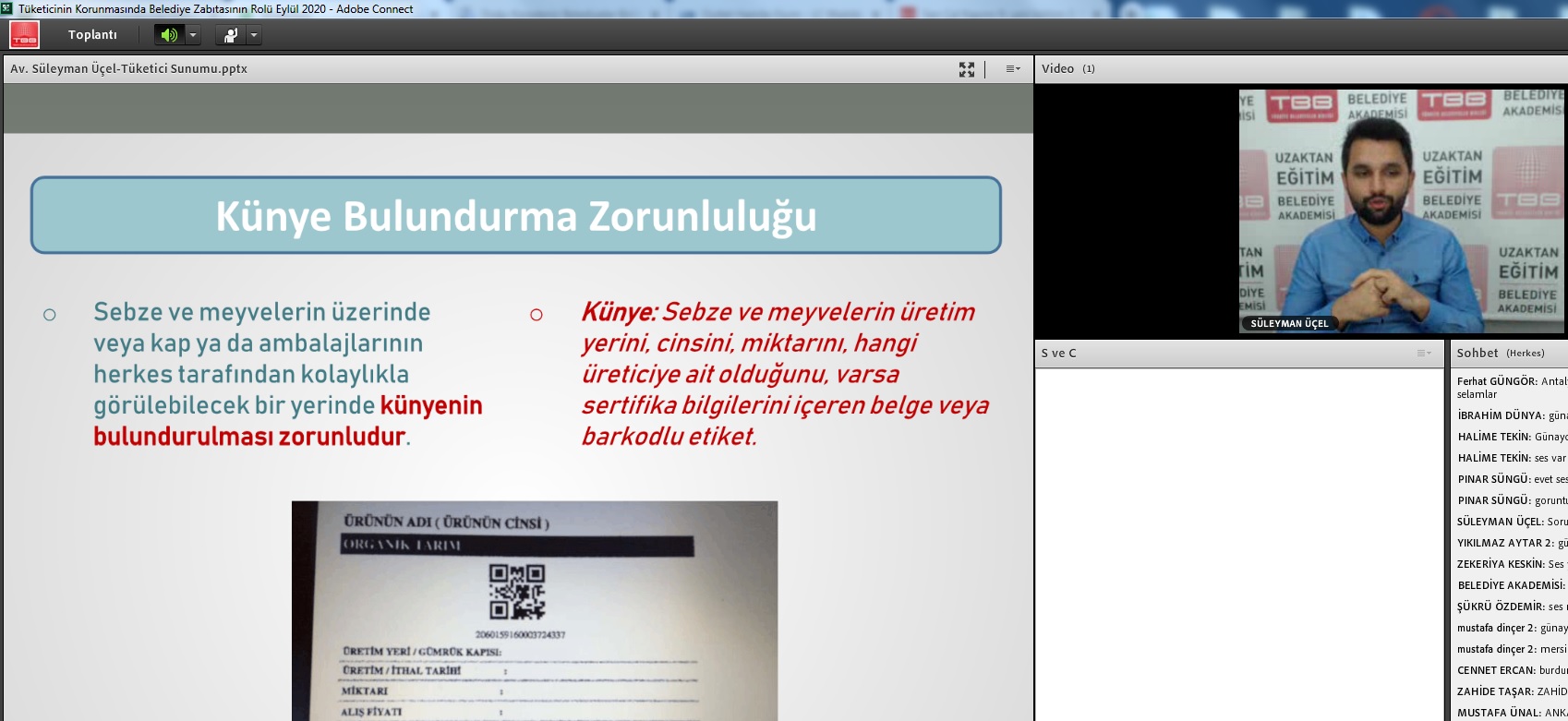This screenshot has height=721, width=1568.
Task: Open the share pod options menu
Action: coord(1013,69)
